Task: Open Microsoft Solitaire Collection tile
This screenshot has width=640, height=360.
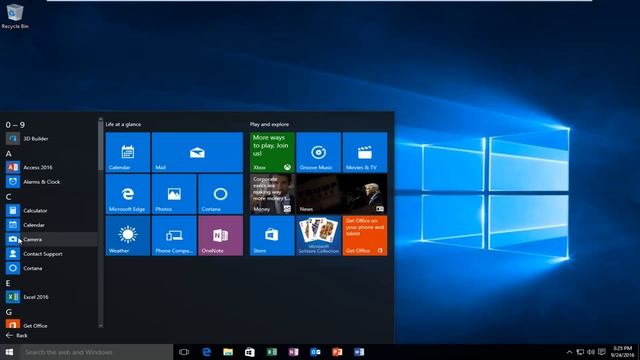Action: [x=318, y=236]
